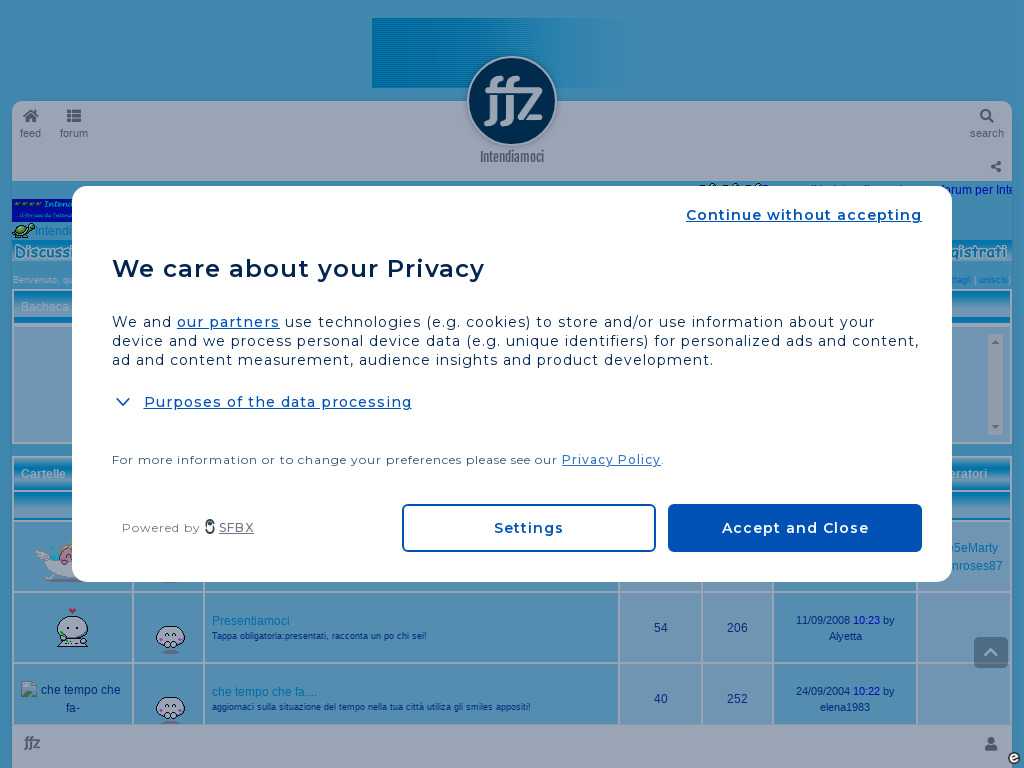
Task: Open the our partners link
Action: [x=228, y=322]
